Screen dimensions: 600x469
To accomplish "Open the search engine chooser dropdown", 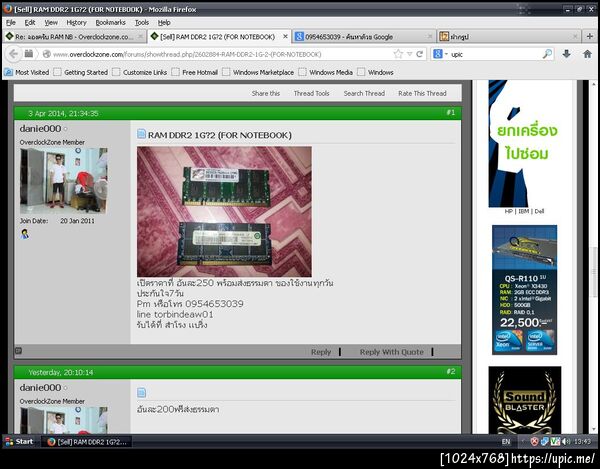I will click(440, 54).
